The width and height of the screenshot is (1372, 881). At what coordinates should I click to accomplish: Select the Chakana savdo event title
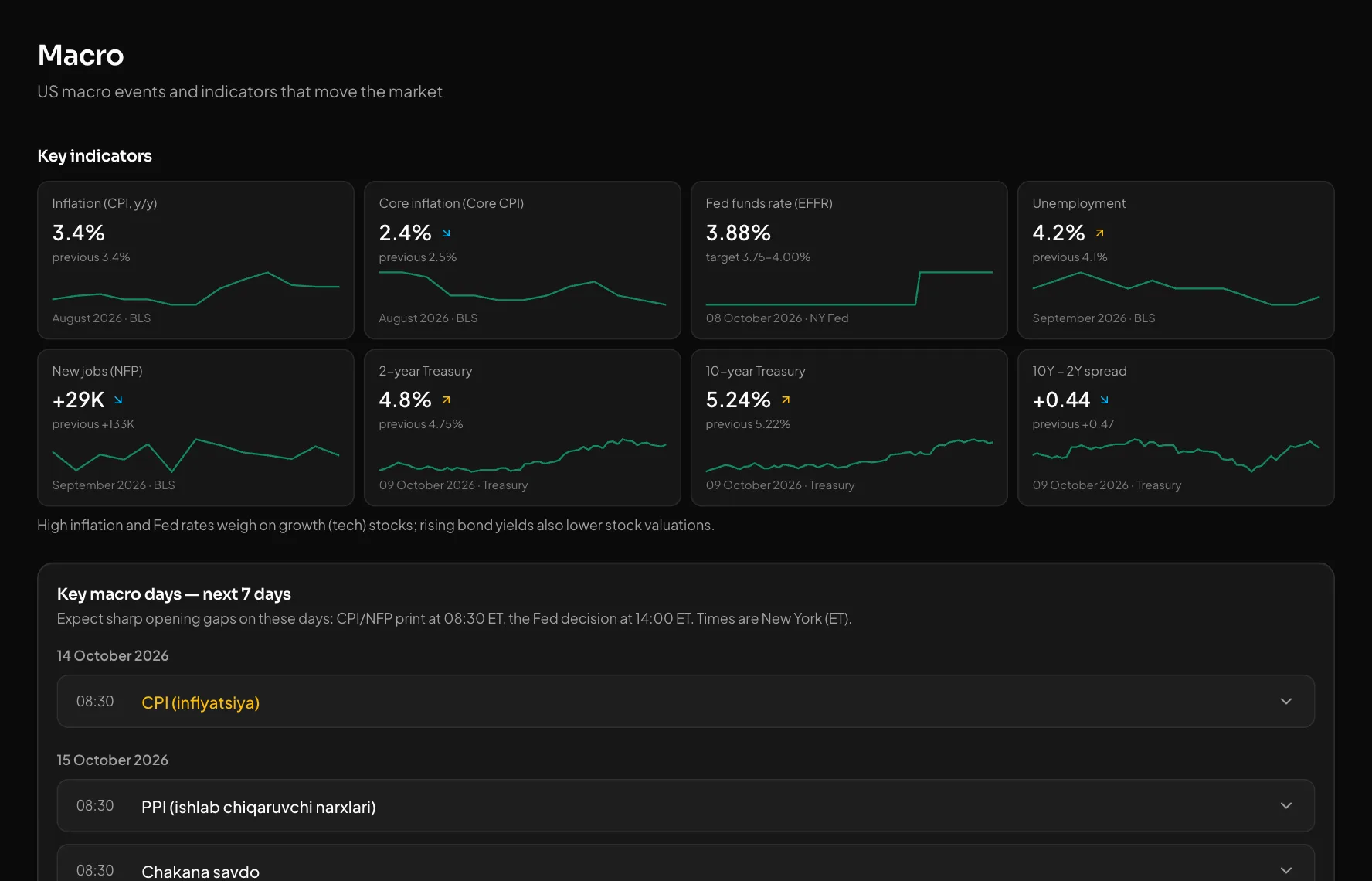click(200, 872)
